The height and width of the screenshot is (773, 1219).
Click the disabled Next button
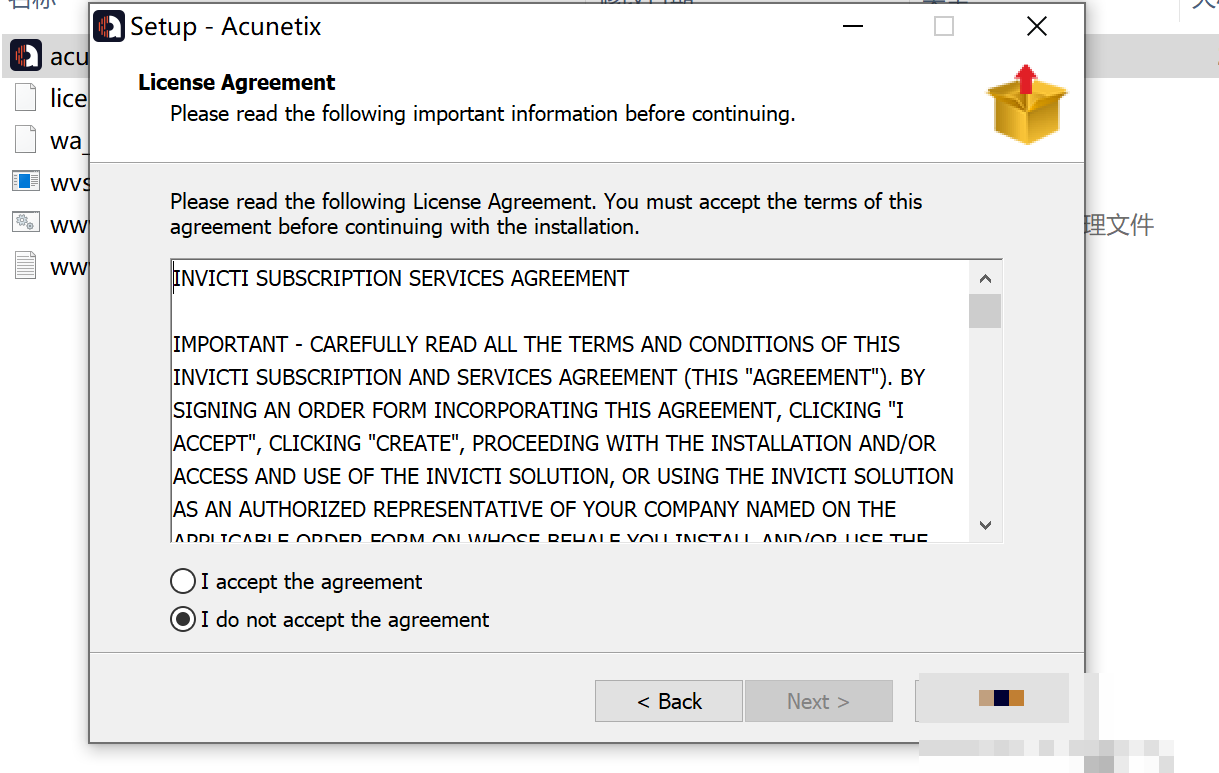pyautogui.click(x=818, y=701)
